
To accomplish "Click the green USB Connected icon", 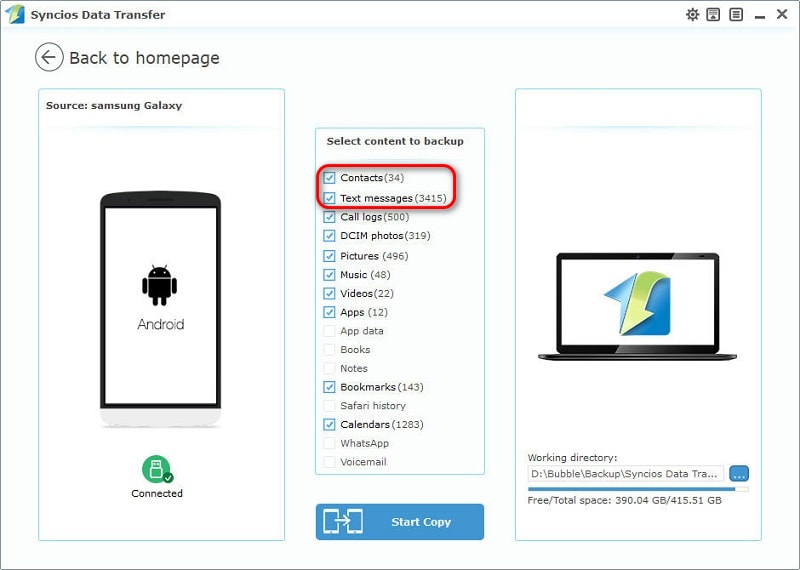I will [x=157, y=469].
